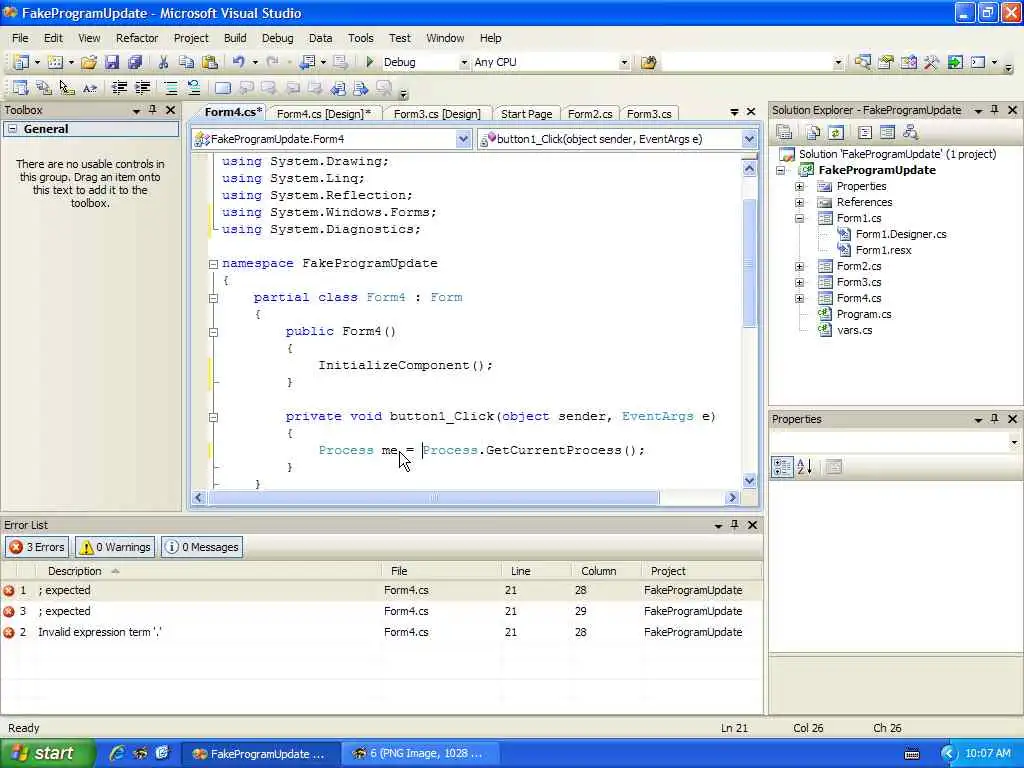Open the PNG Image taskbar window
Viewport: 1024px width, 768px height.
[420, 753]
